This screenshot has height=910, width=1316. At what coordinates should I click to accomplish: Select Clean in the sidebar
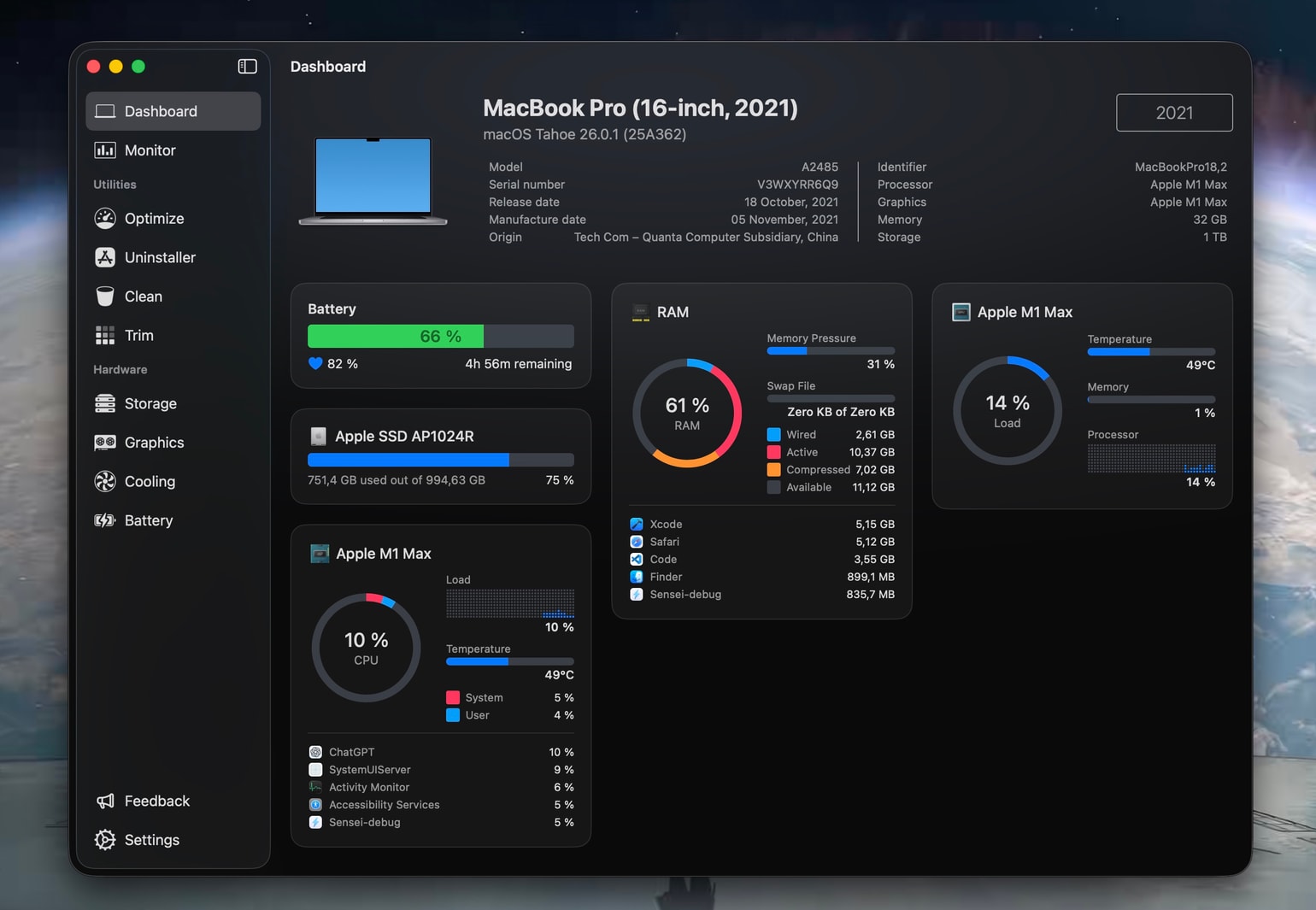pyautogui.click(x=173, y=296)
